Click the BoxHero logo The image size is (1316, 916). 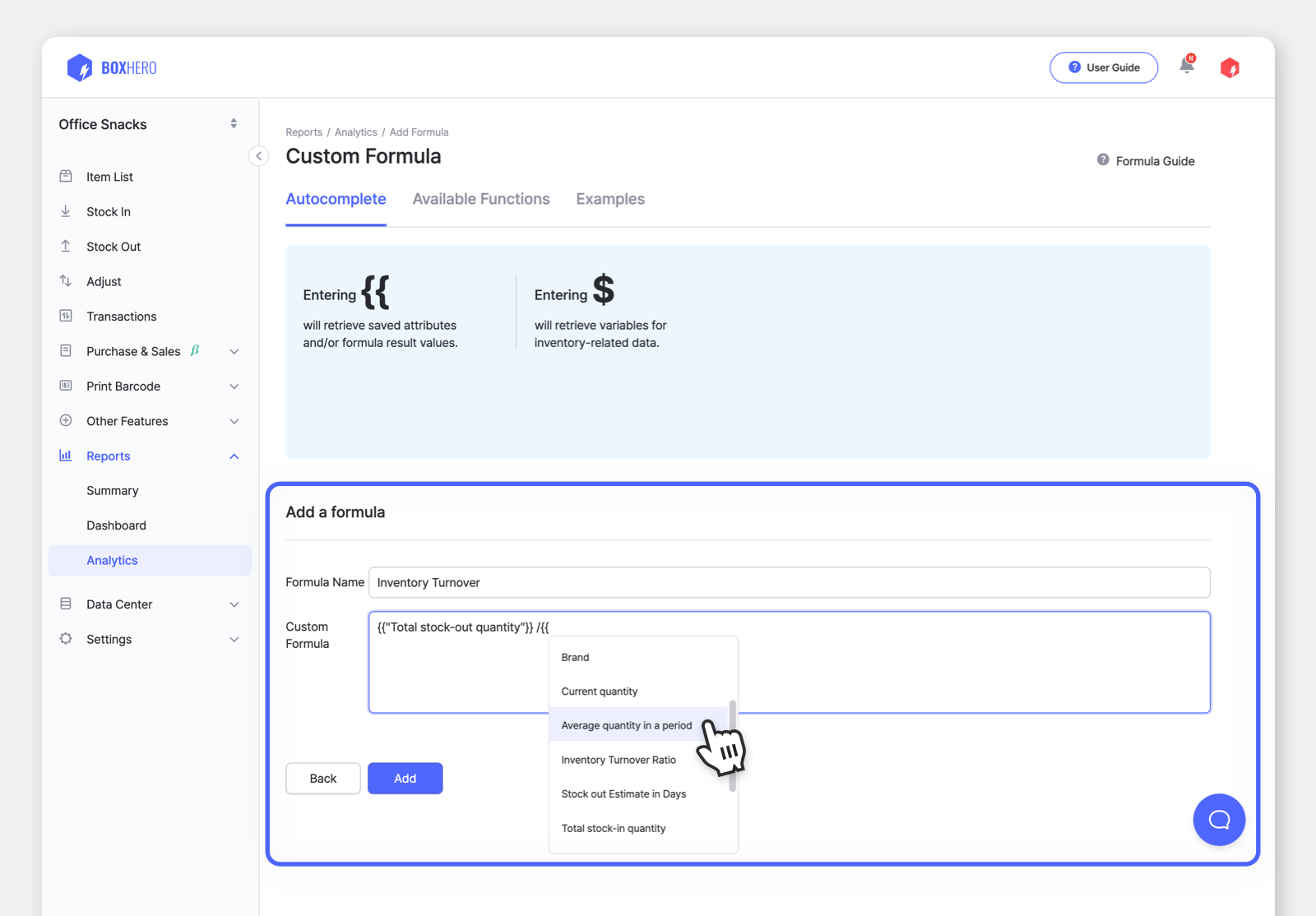(x=111, y=67)
